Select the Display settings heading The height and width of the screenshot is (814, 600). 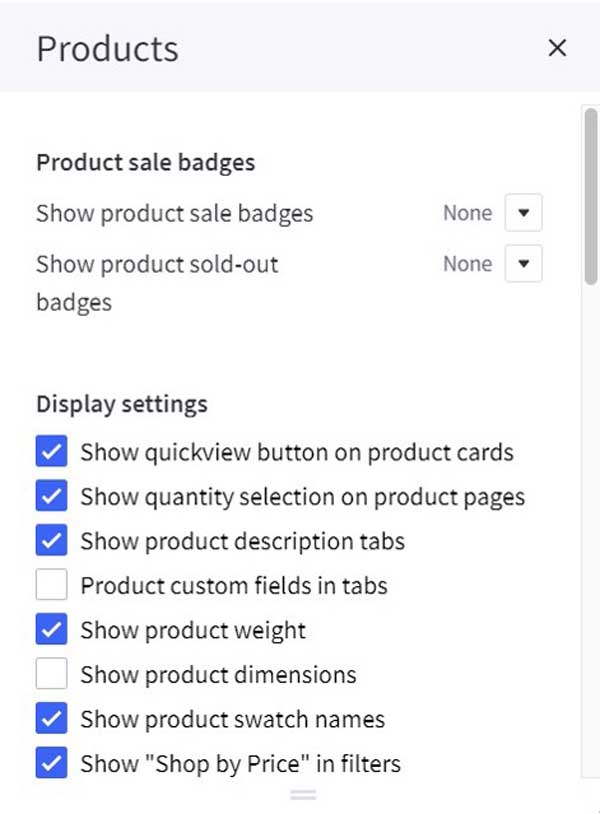tap(122, 404)
